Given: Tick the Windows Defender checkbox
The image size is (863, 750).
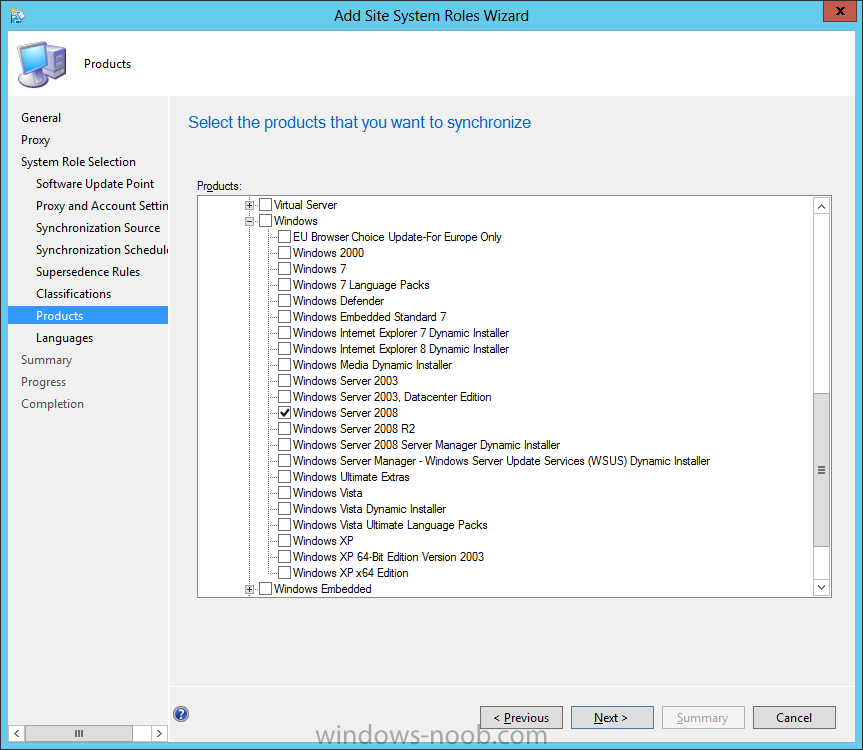Looking at the screenshot, I should (285, 300).
